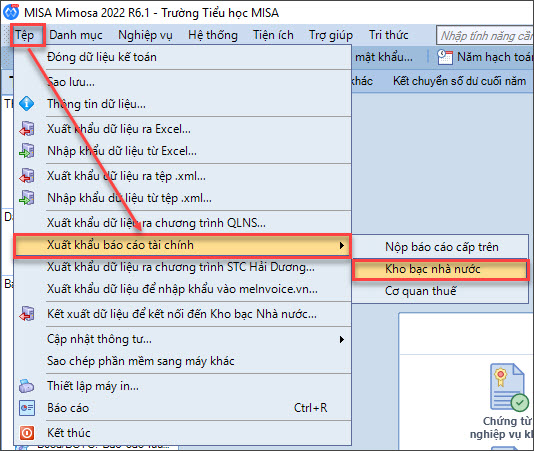534x451 pixels.
Task: Select Xuất khẩu báo cáo tài chính entry
Action: 183,245
